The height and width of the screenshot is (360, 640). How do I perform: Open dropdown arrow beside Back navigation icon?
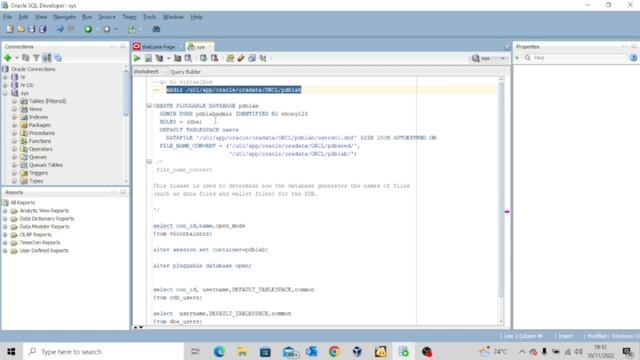[97, 29]
